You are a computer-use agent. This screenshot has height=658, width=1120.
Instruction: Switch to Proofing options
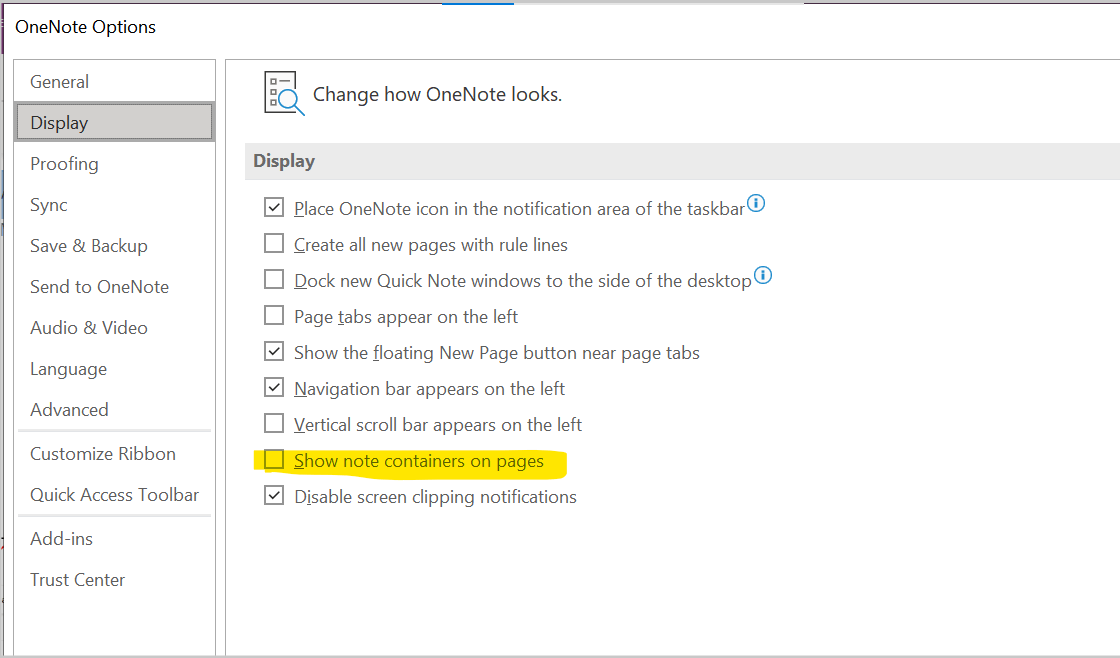[63, 163]
